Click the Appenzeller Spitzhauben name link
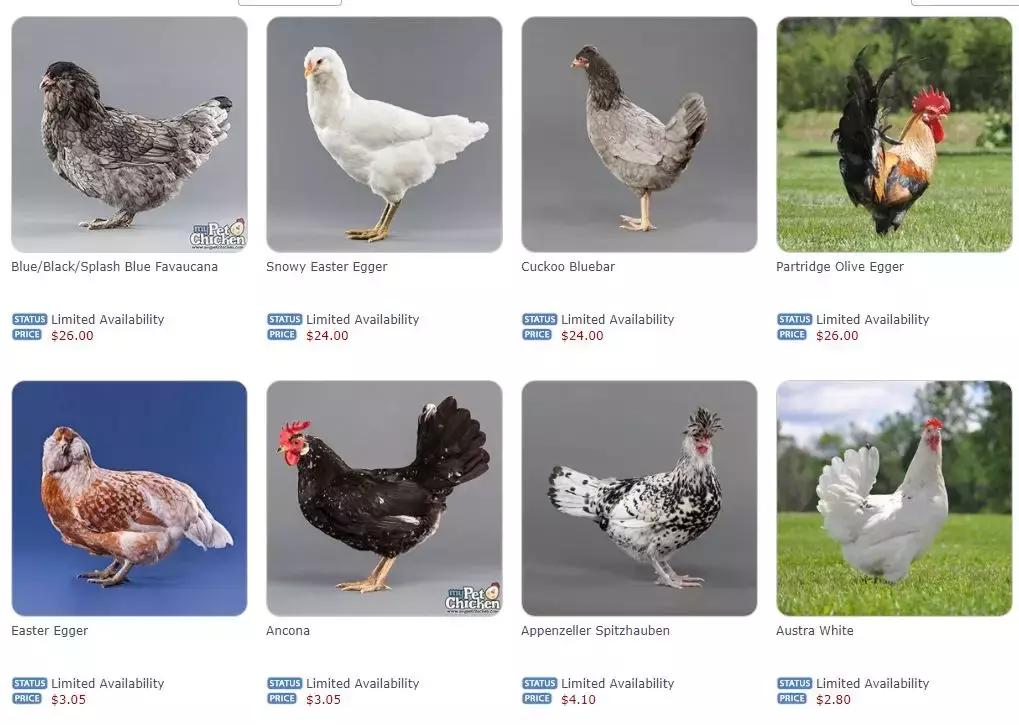 coord(595,630)
